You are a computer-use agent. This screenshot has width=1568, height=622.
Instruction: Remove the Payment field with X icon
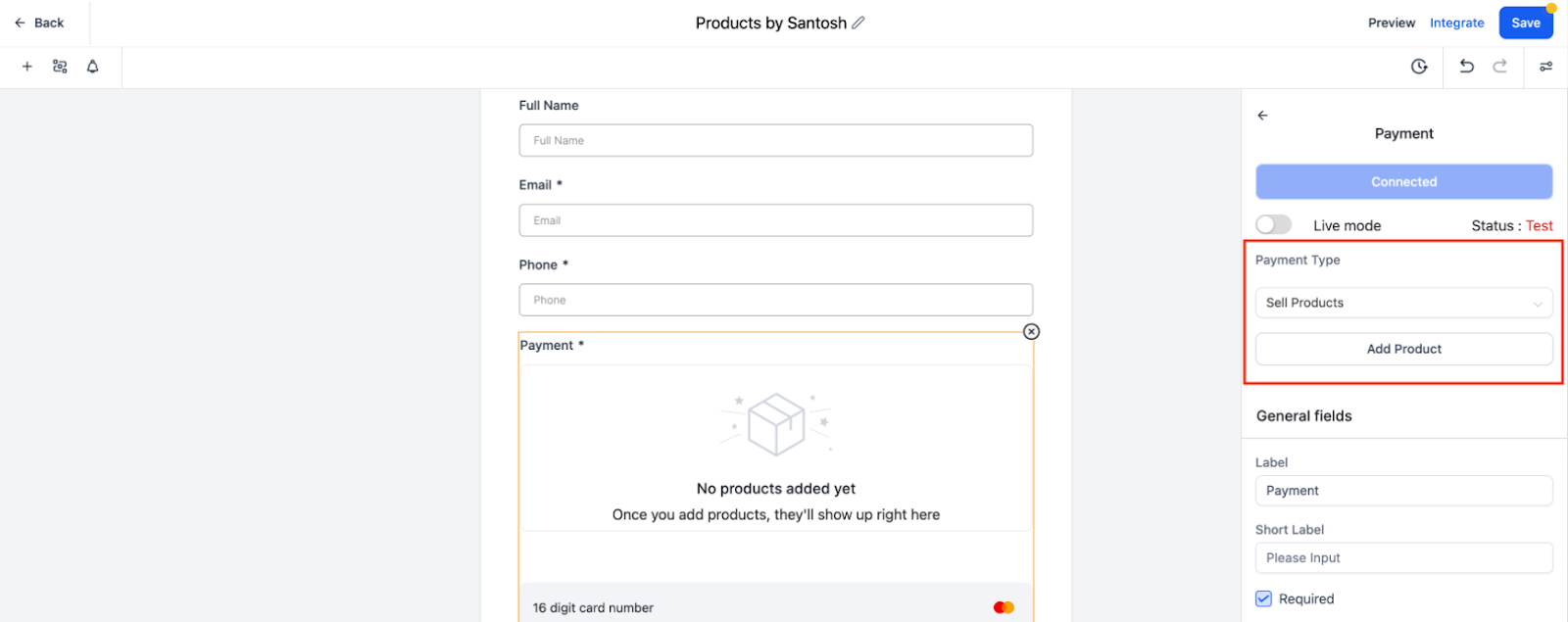pyautogui.click(x=1031, y=332)
